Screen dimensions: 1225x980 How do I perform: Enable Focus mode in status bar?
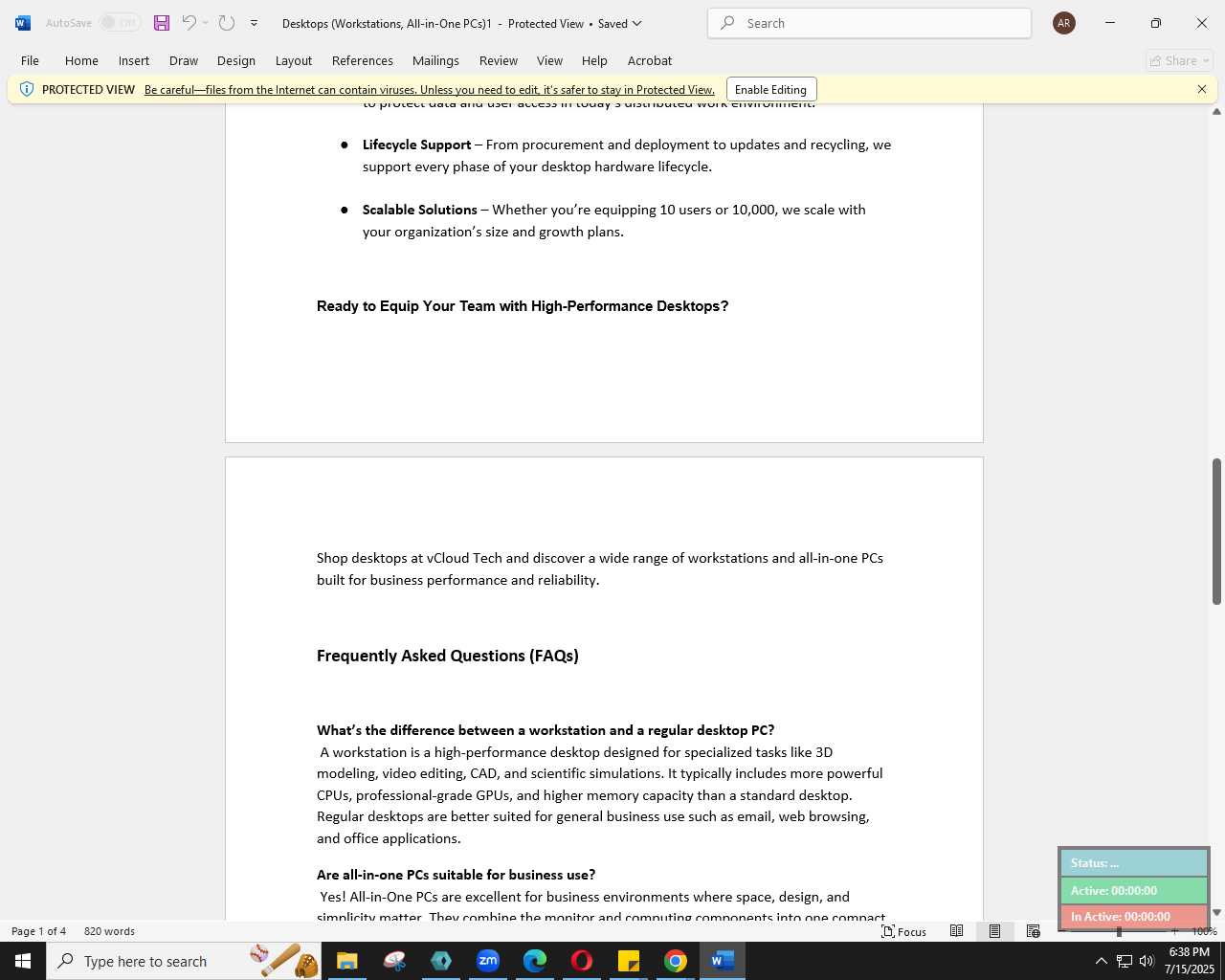(903, 931)
